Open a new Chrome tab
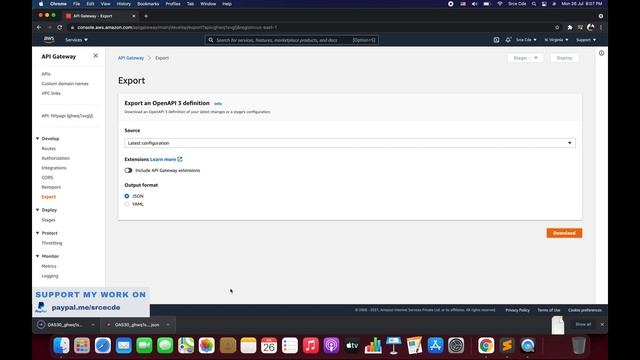 pyautogui.click(x=146, y=16)
